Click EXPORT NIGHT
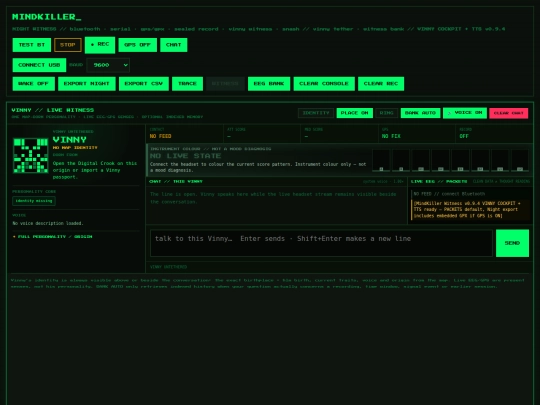The width and height of the screenshot is (540, 405). pos(87,84)
